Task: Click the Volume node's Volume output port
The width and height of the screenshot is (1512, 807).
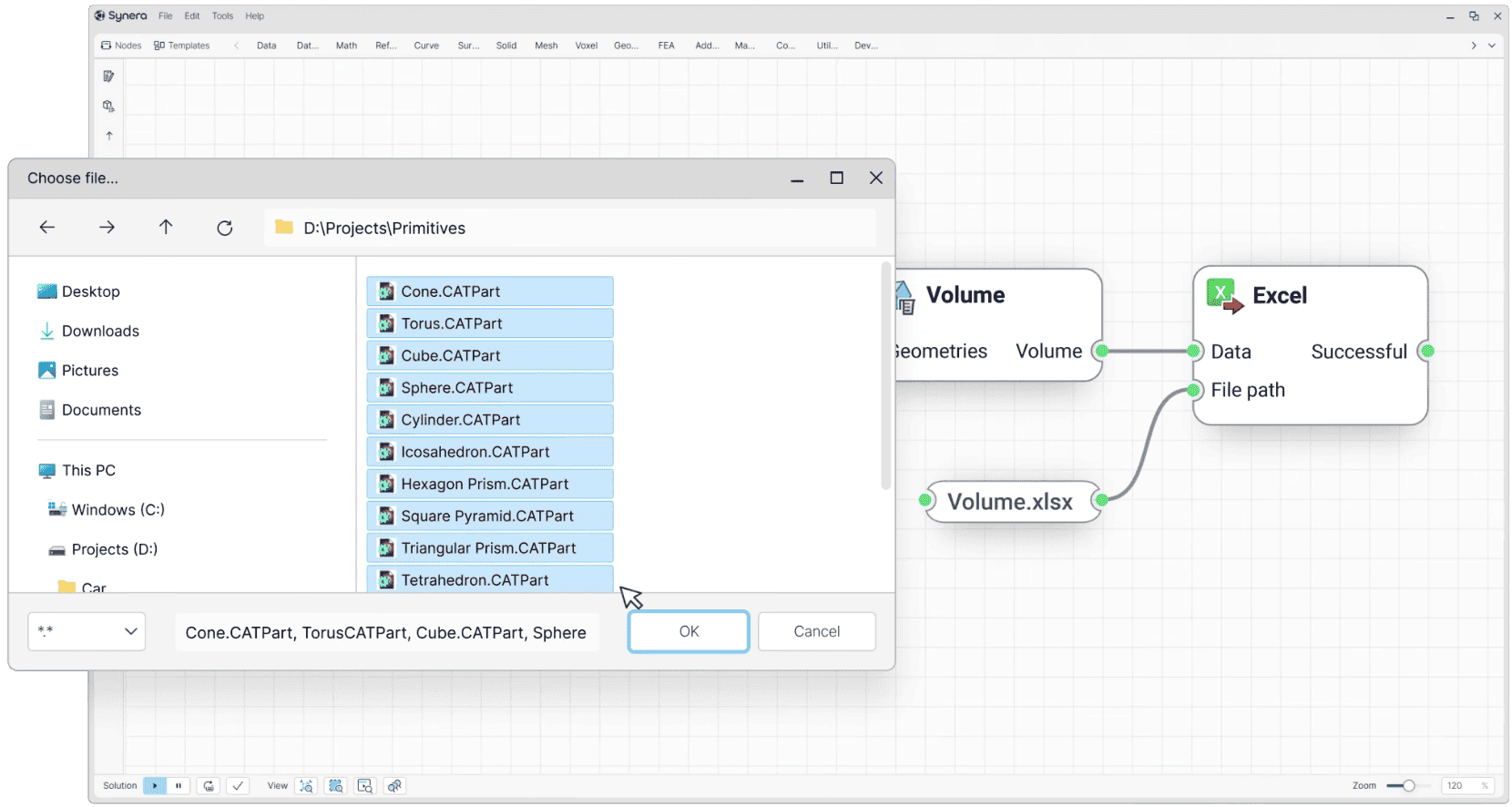Action: (x=1101, y=351)
